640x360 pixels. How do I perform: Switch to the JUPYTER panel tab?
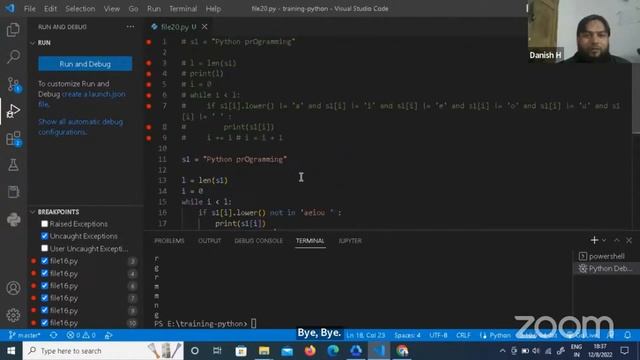(350, 241)
